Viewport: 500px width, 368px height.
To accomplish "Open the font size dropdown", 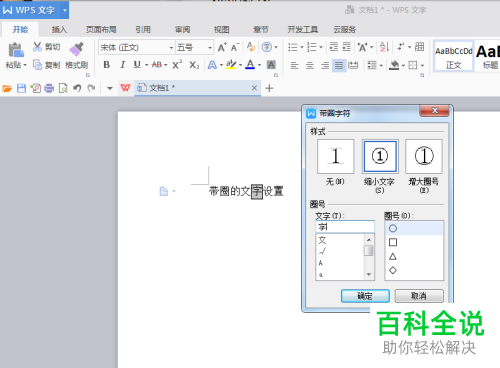I will point(210,48).
